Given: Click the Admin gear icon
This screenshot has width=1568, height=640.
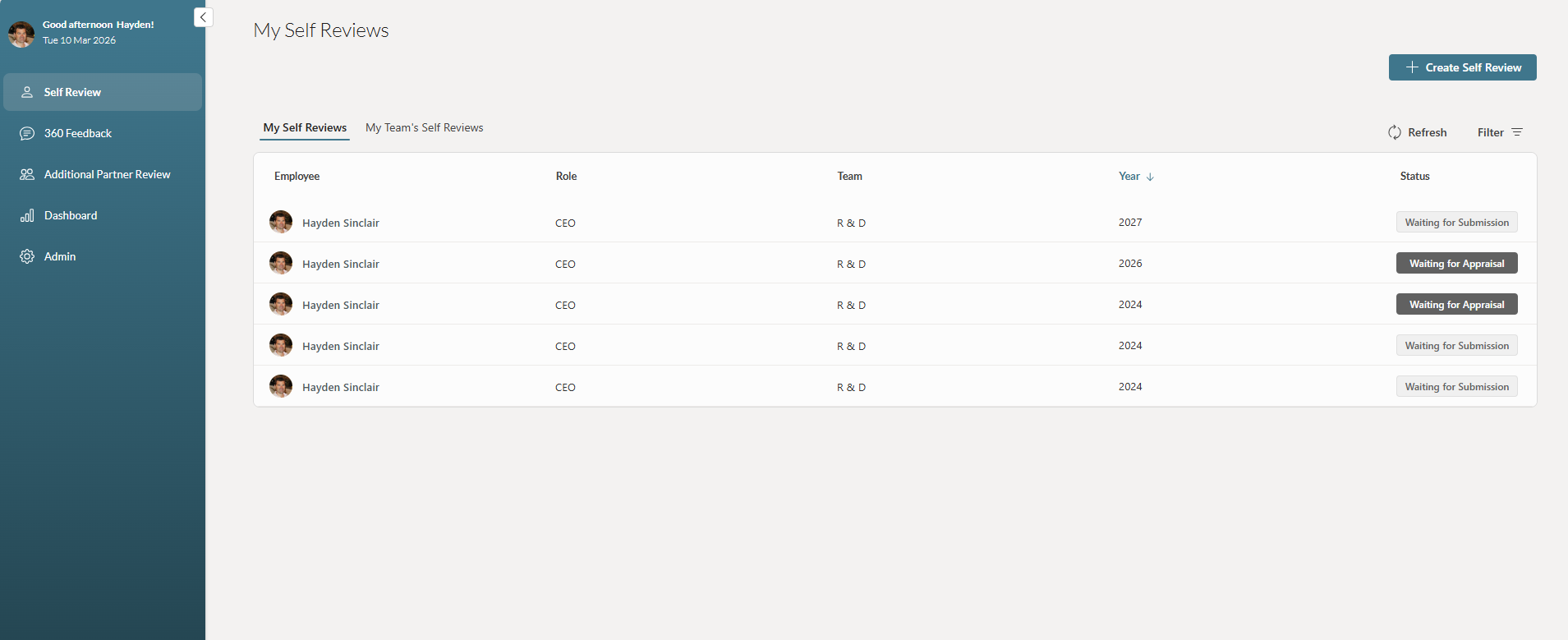Looking at the screenshot, I should 27,256.
